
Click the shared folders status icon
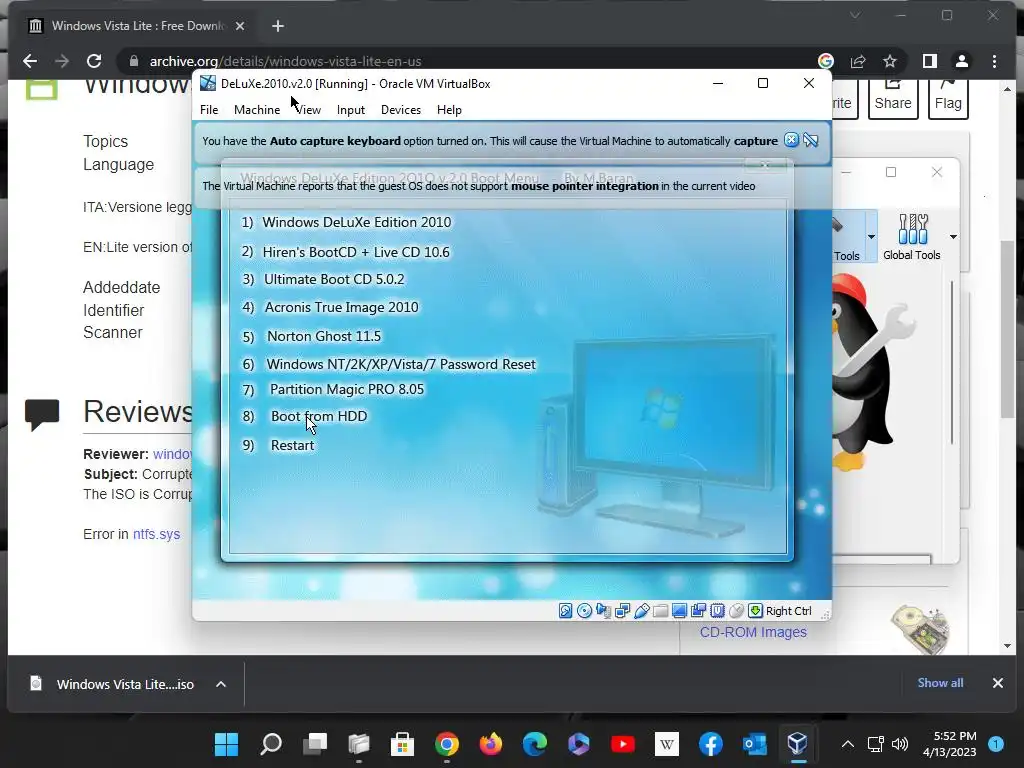[x=660, y=611]
